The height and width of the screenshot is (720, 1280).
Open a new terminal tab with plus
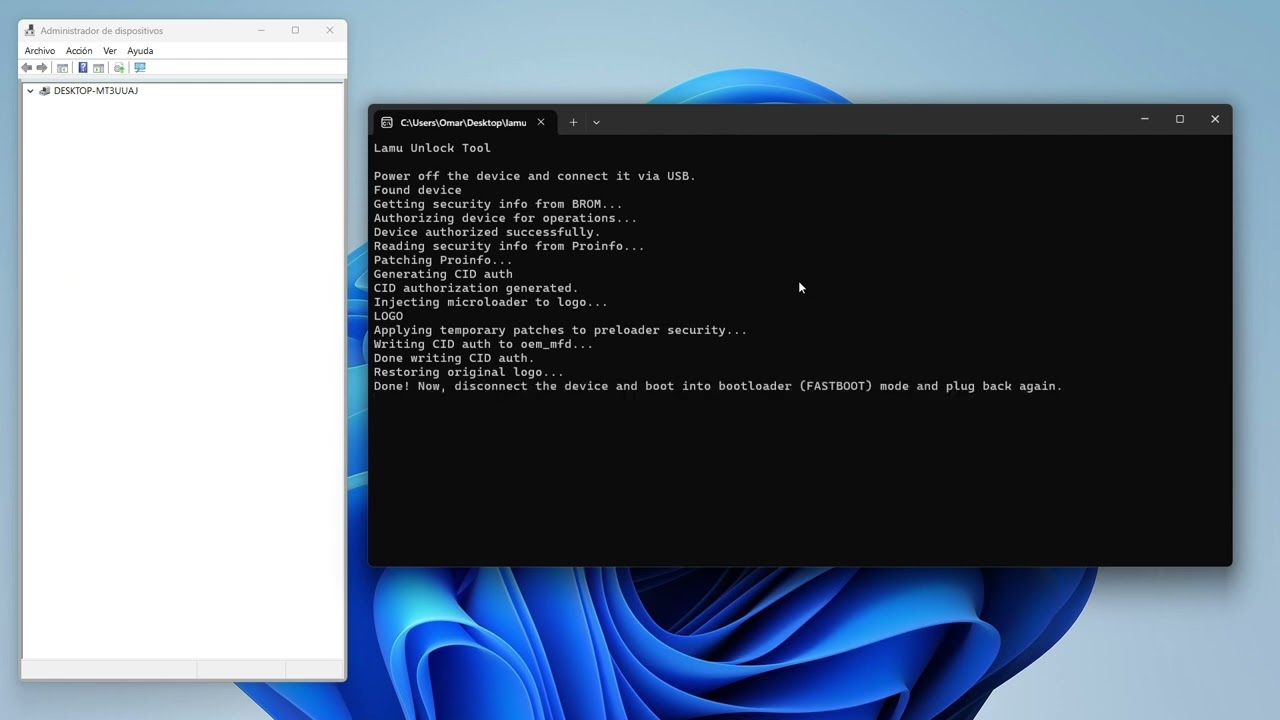coord(573,122)
